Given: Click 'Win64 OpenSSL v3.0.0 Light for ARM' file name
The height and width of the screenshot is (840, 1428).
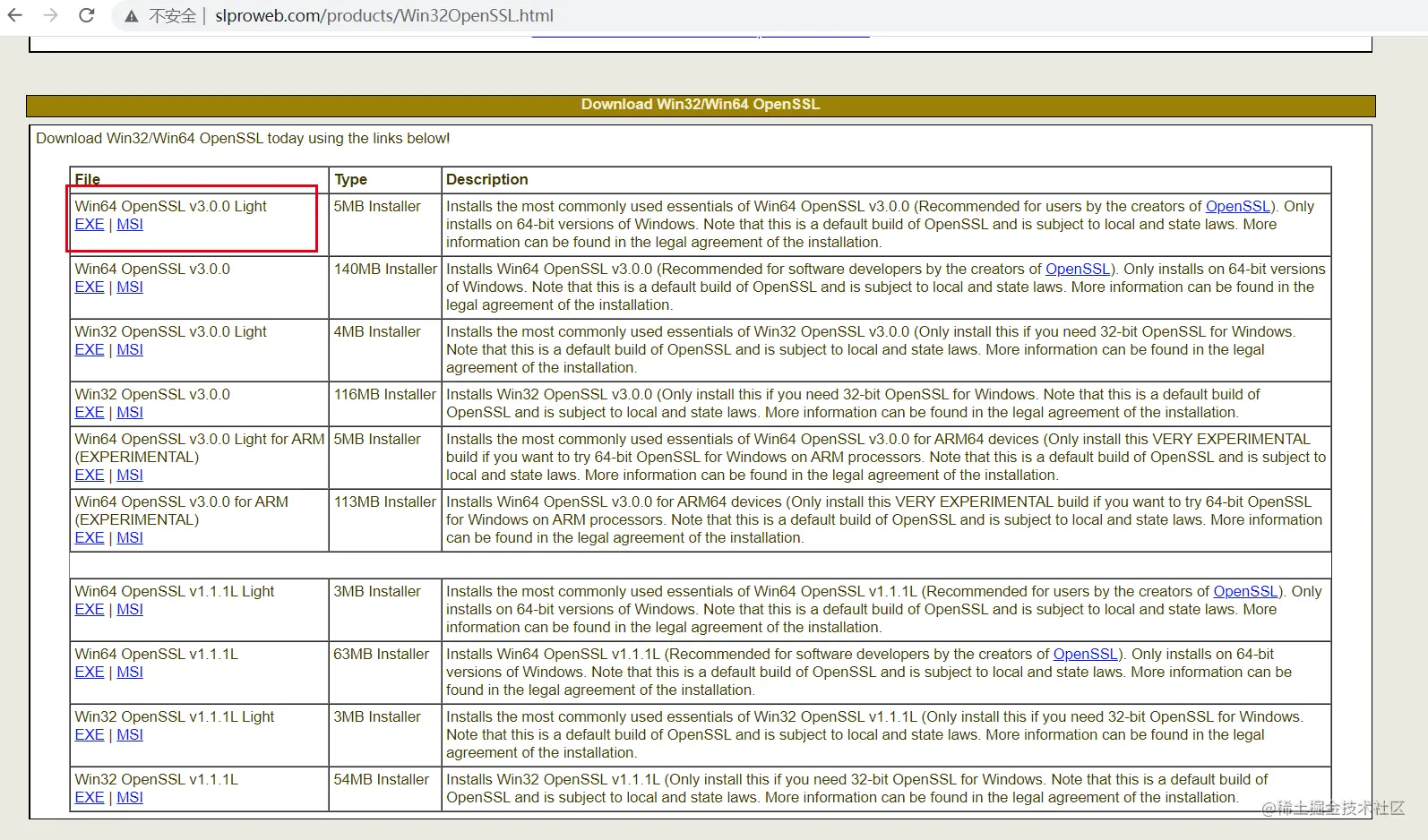Looking at the screenshot, I should click(200, 439).
